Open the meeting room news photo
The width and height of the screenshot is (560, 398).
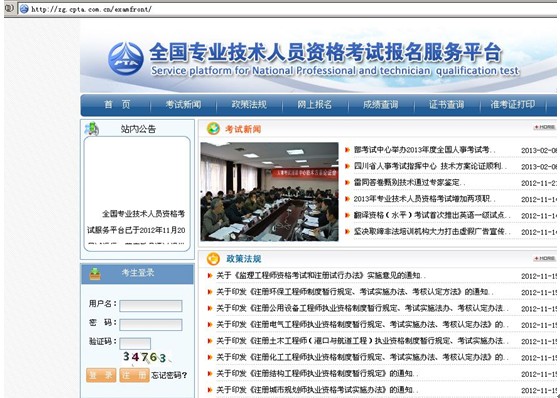269,192
